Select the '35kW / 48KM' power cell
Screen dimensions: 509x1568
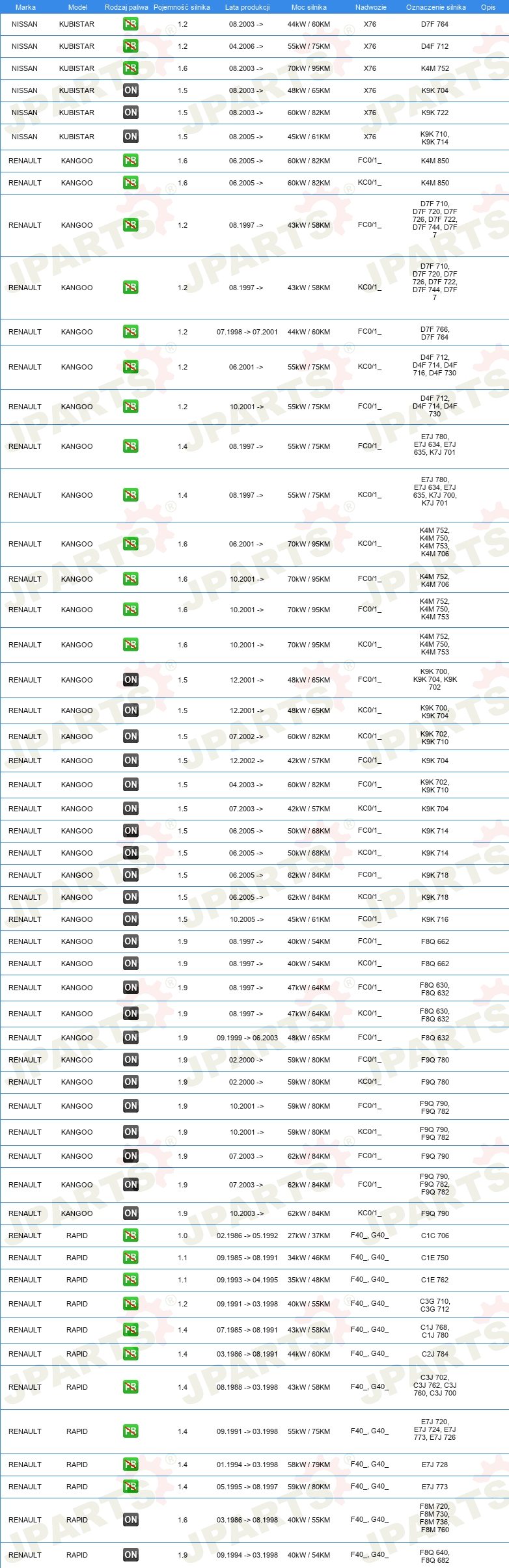click(309, 1280)
